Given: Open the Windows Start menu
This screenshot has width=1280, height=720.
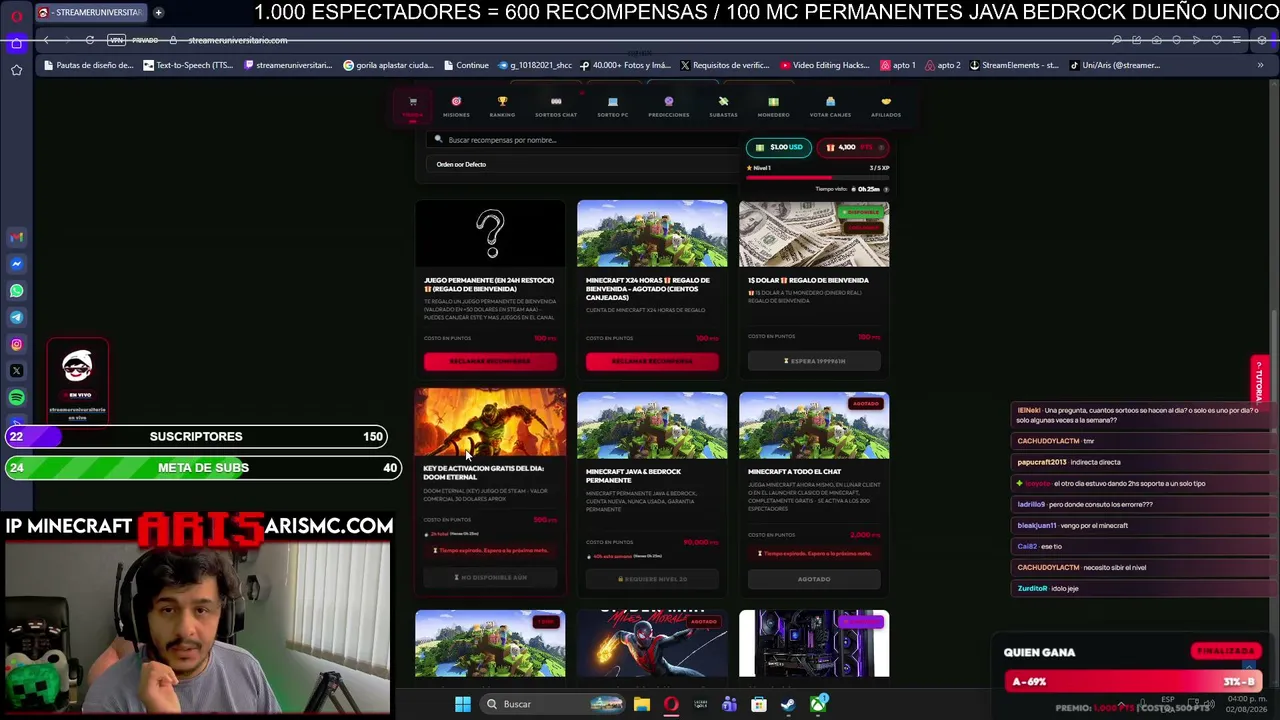Looking at the screenshot, I should click(462, 704).
